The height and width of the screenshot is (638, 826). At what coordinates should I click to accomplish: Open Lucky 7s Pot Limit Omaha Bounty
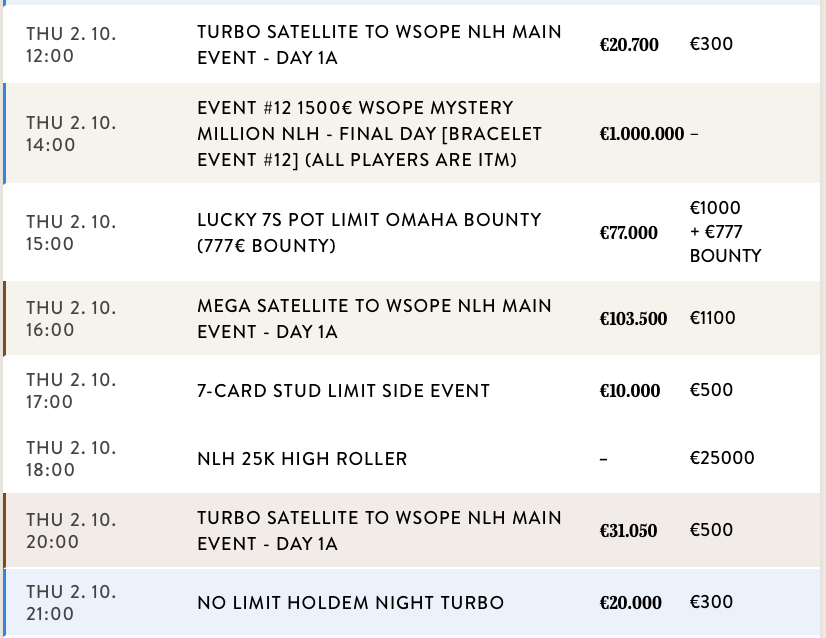(369, 232)
